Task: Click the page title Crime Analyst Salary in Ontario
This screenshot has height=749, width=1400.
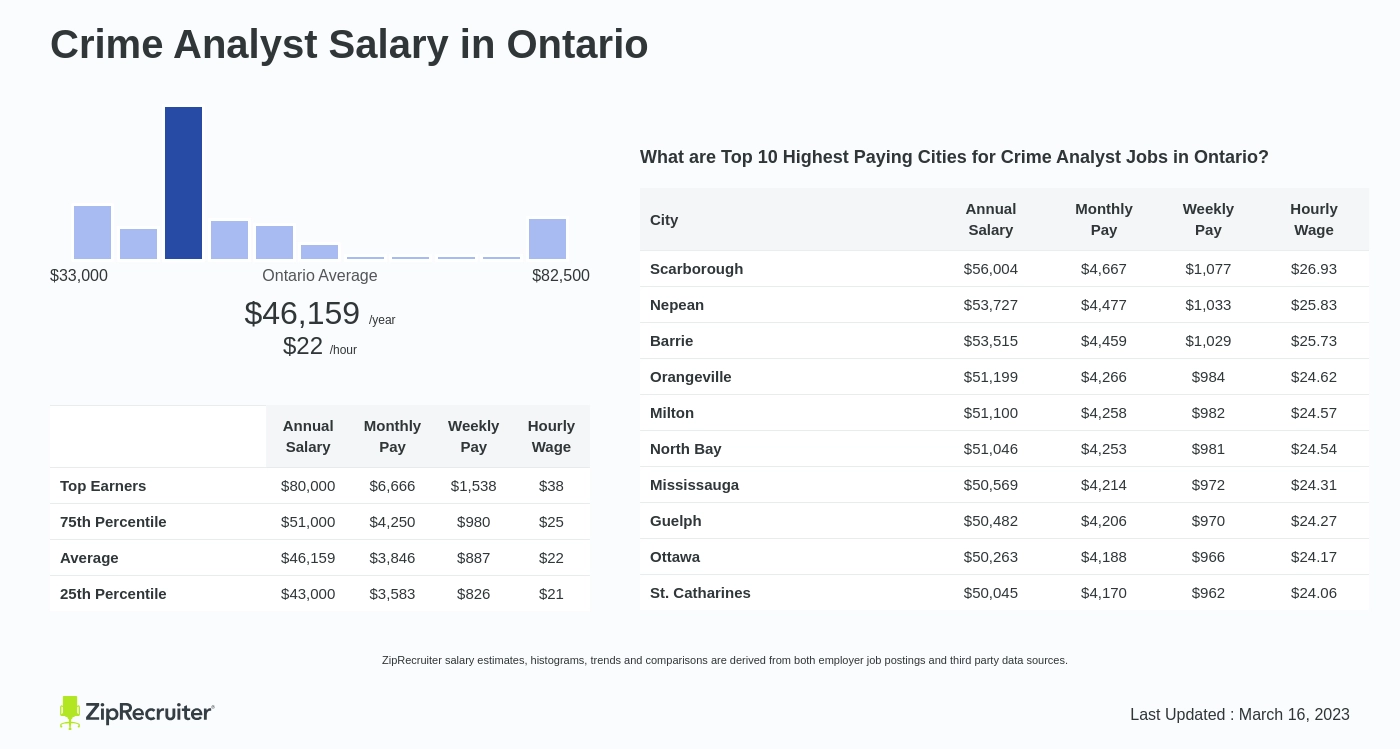Action: tap(349, 44)
